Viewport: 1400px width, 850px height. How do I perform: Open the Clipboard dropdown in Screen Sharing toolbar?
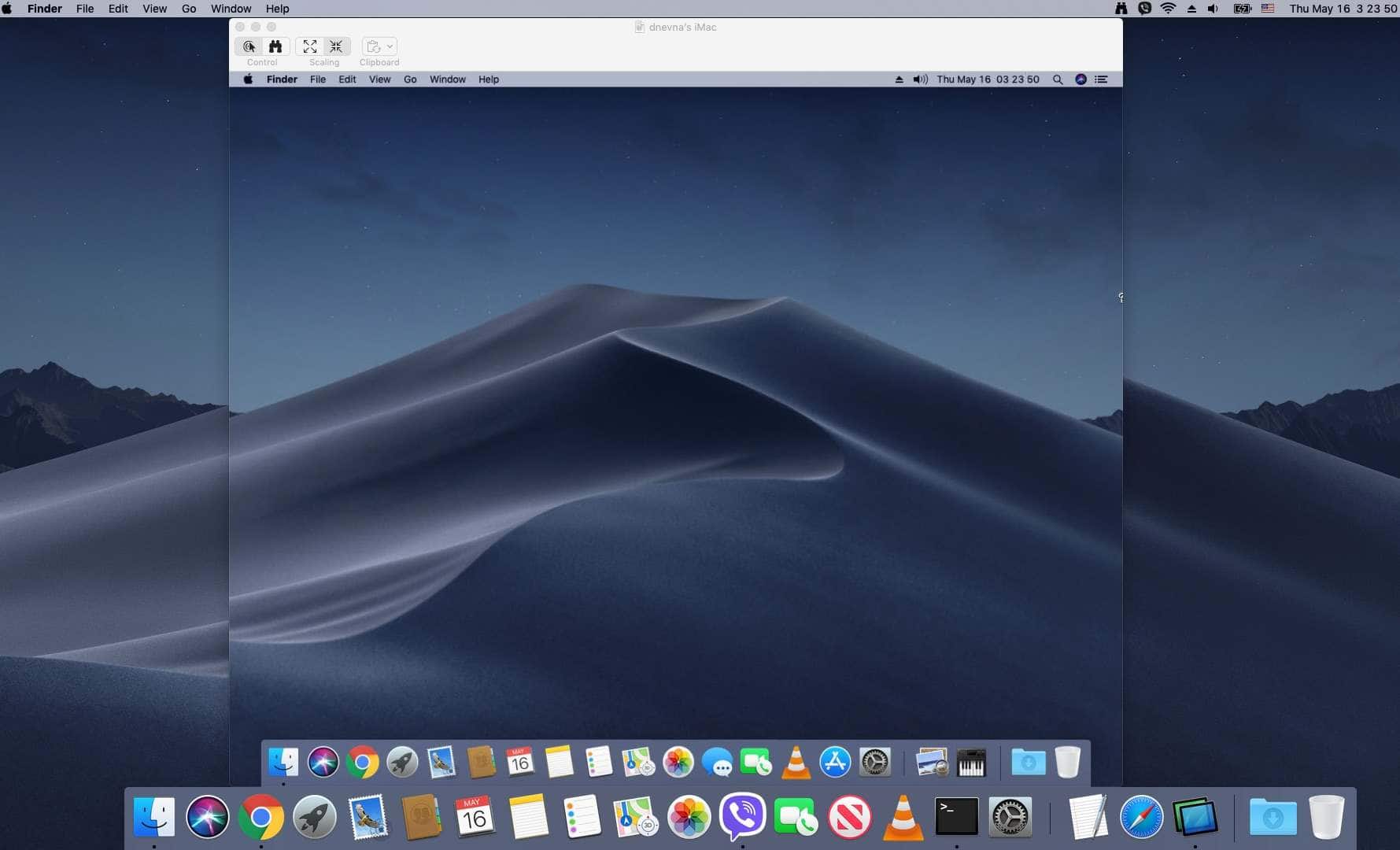[x=379, y=46]
